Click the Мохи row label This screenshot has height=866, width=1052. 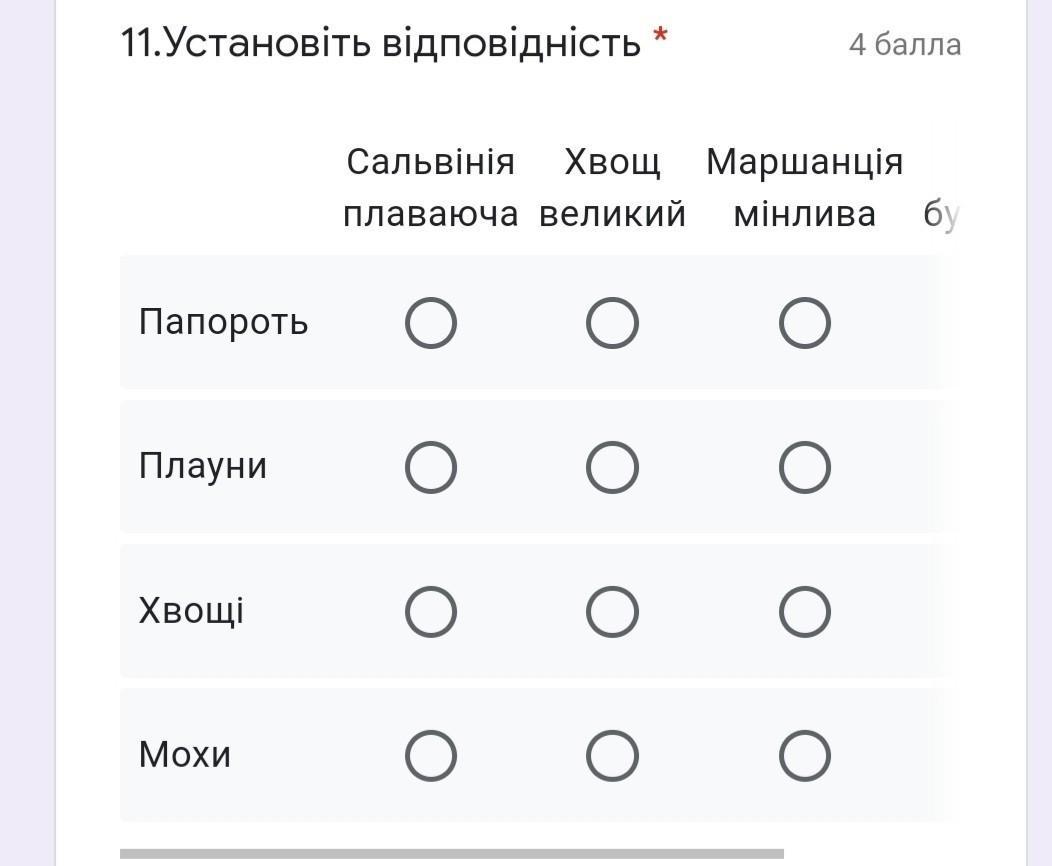click(x=185, y=754)
